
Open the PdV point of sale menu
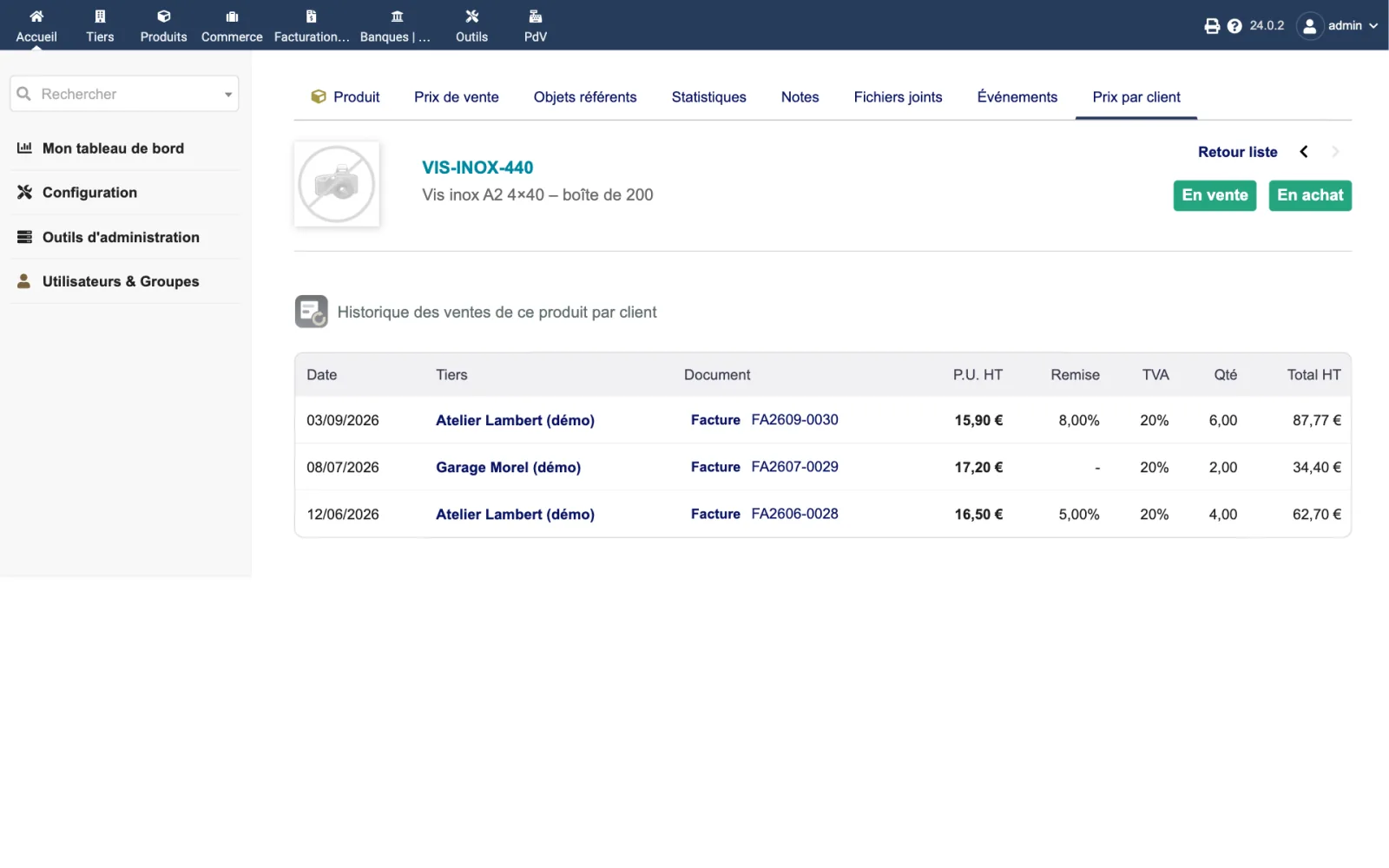pyautogui.click(x=536, y=26)
